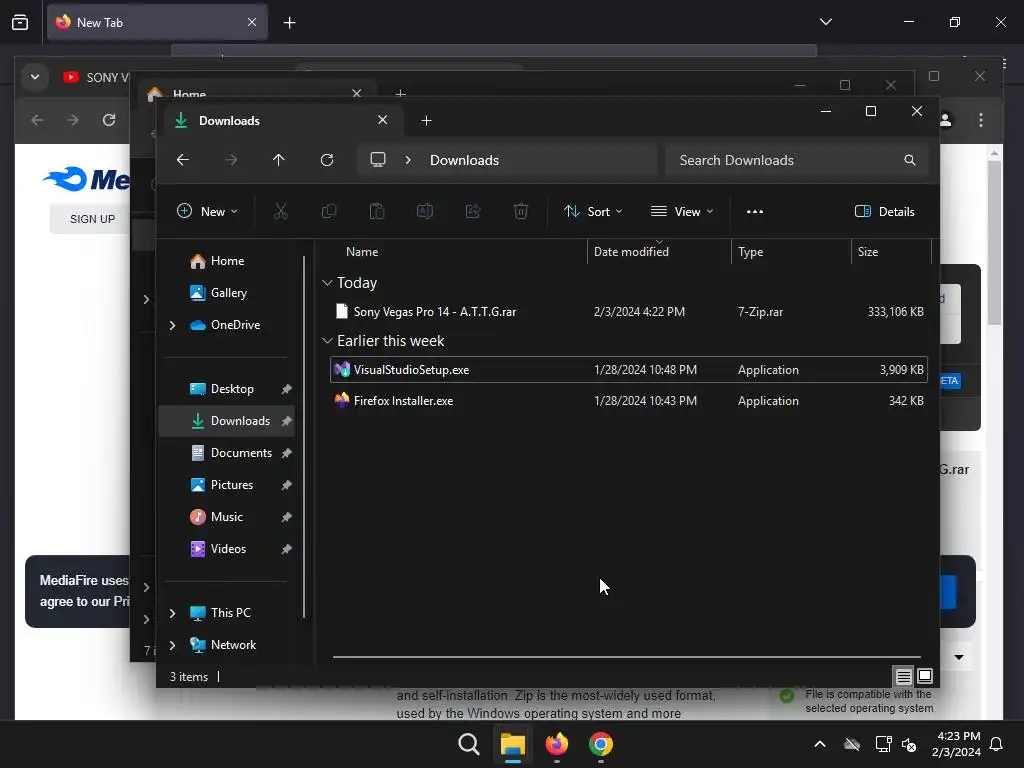Open Videos in navigation pane
Image resolution: width=1024 pixels, height=768 pixels.
(x=226, y=549)
